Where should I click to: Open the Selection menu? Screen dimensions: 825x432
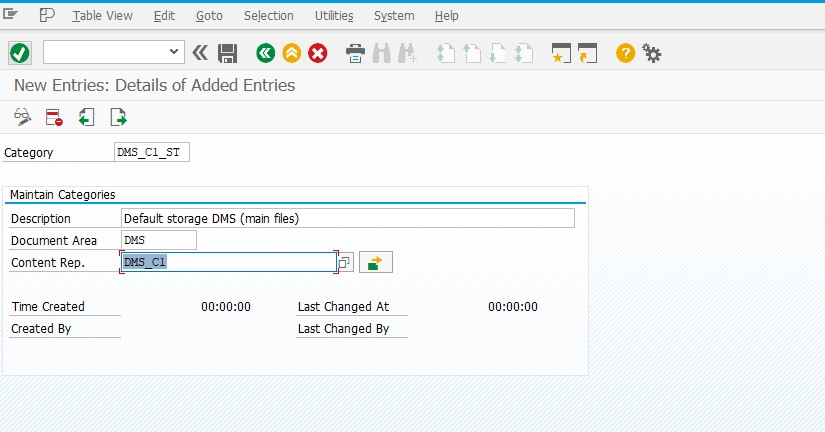click(268, 16)
